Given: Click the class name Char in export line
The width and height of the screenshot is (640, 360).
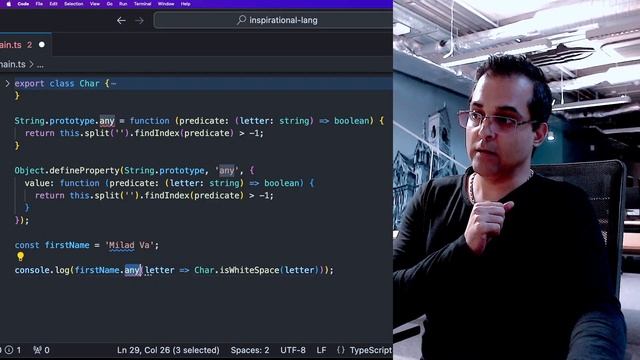Looking at the screenshot, I should click(89, 84).
